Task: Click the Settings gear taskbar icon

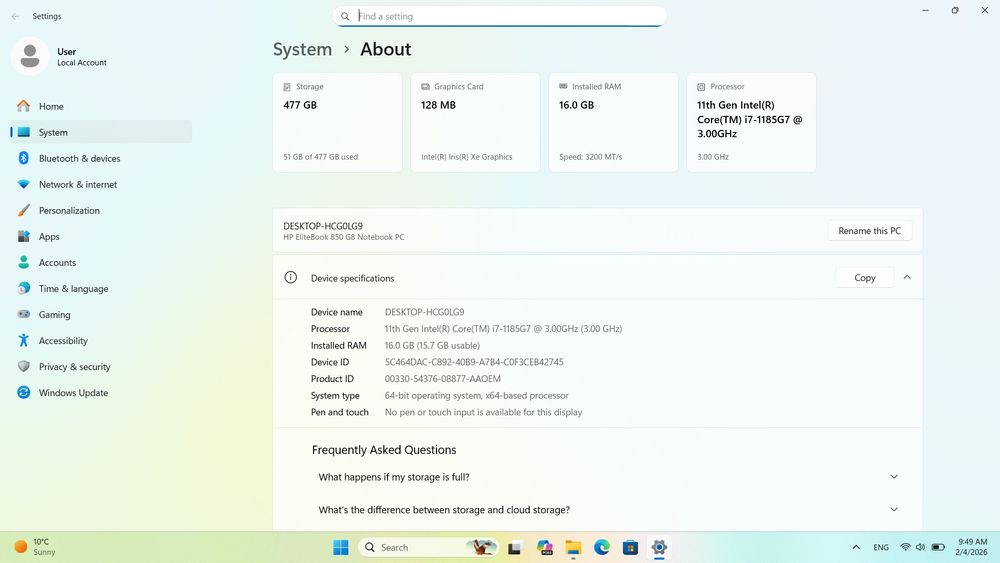Action: click(x=659, y=547)
